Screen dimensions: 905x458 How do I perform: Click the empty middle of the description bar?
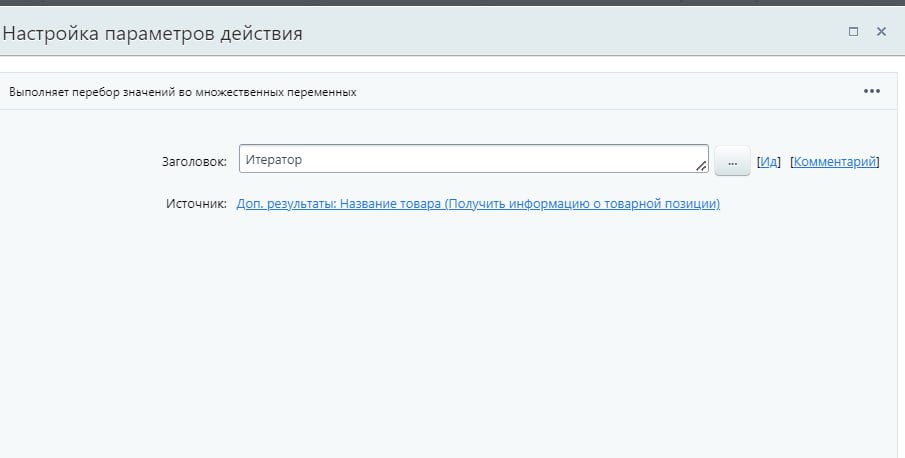pos(600,92)
